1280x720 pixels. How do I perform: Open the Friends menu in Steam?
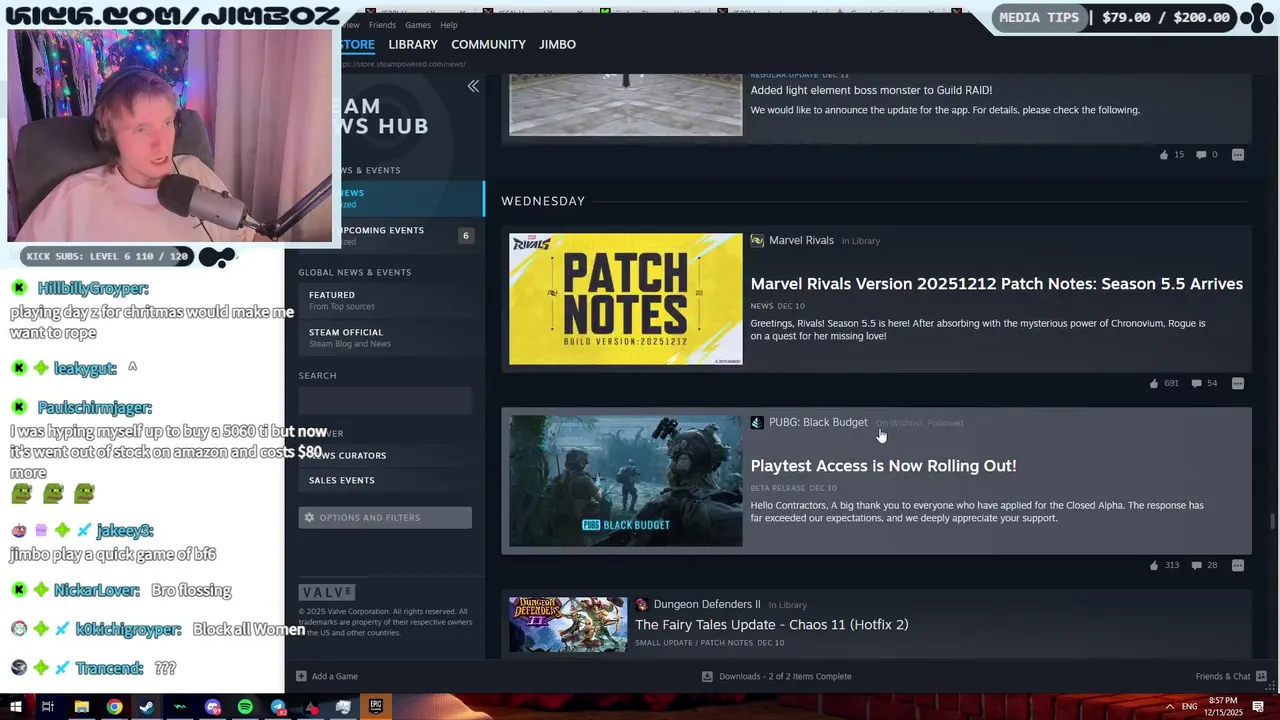382,25
